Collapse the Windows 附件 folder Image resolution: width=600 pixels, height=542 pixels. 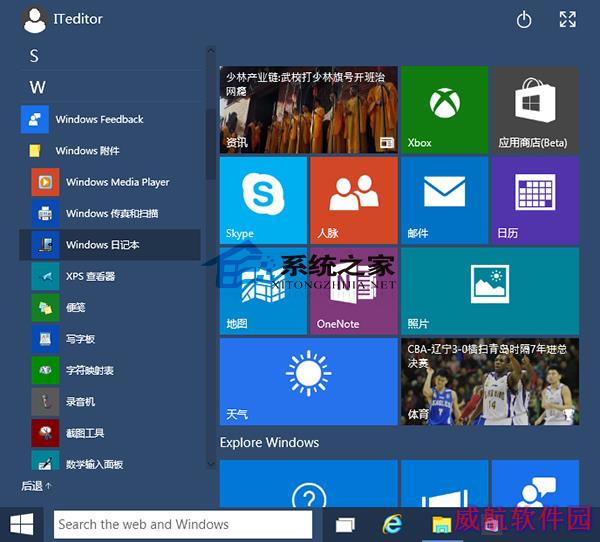(x=35, y=150)
